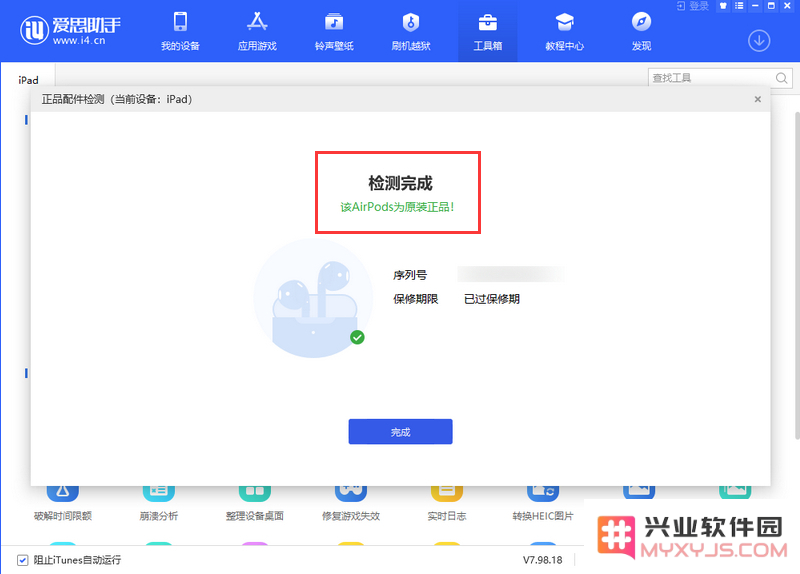The width and height of the screenshot is (800, 574).
Task: Open 修复游戏失效 tool
Action: coord(351,503)
